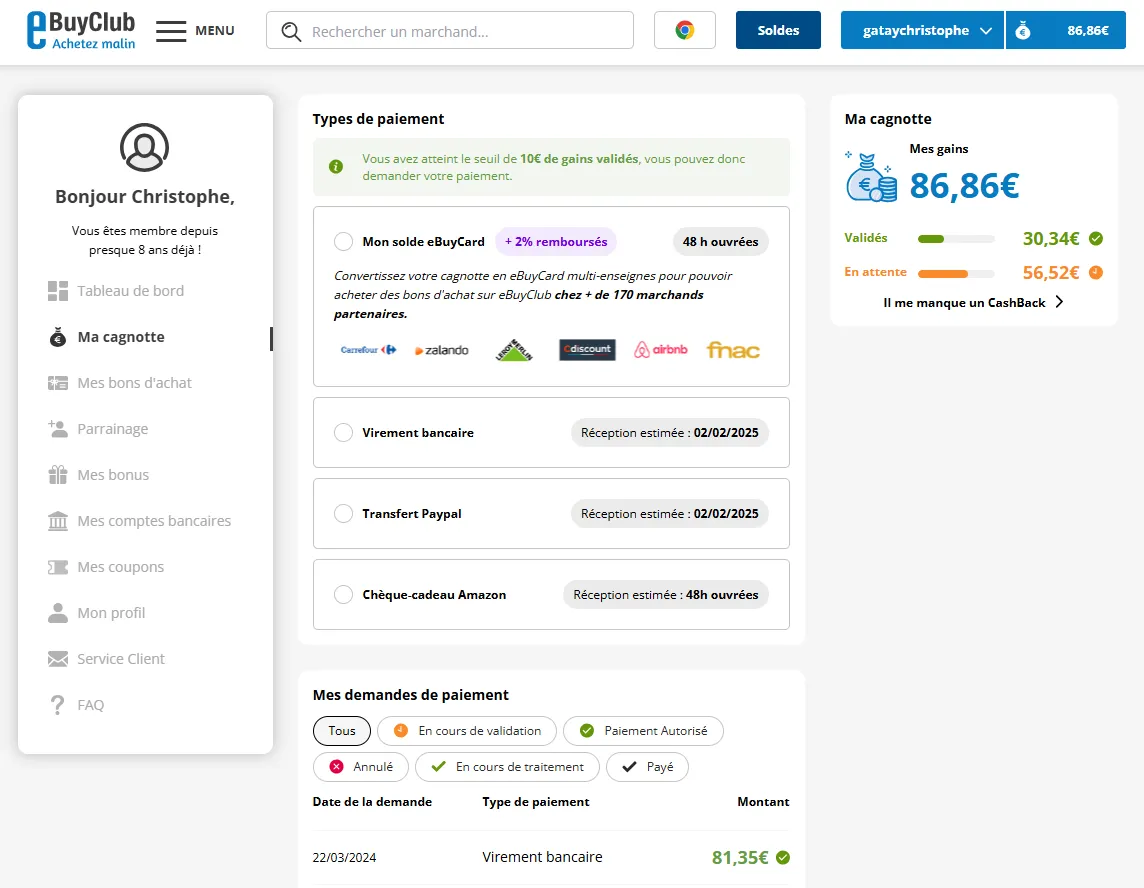This screenshot has width=1144, height=888.
Task: Filter by Paiement Autorisé
Action: point(644,731)
